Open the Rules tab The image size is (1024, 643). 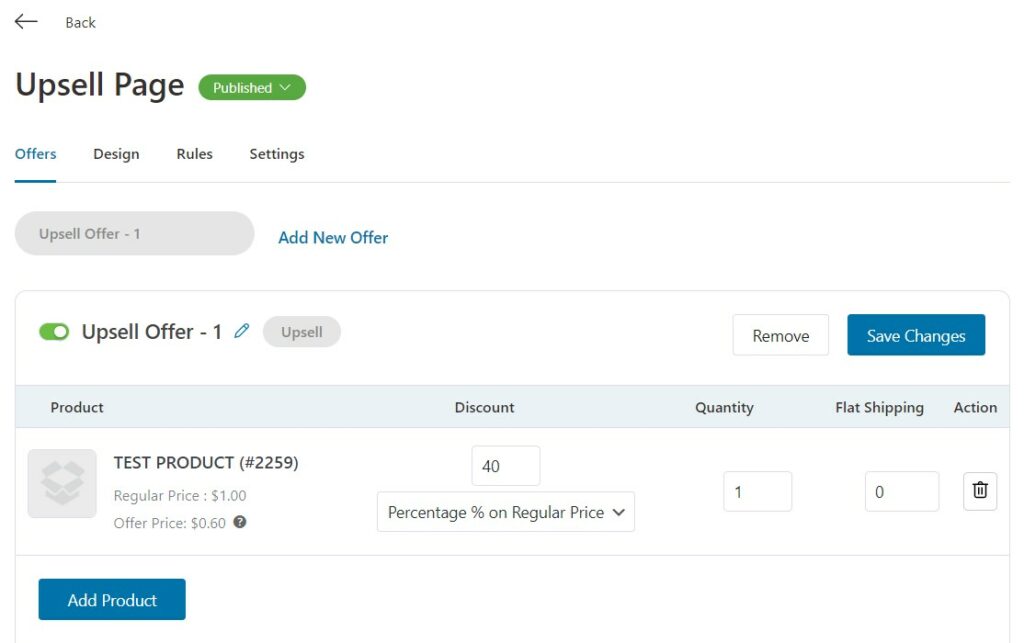click(x=195, y=154)
